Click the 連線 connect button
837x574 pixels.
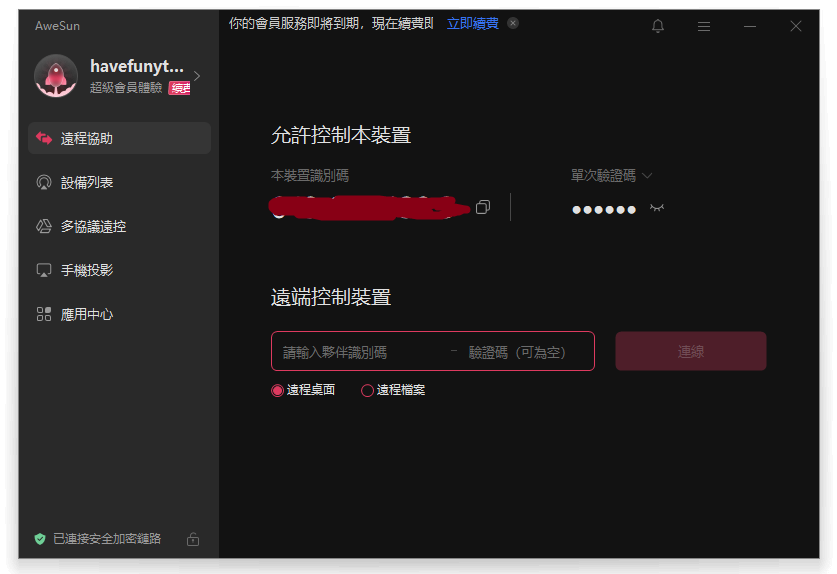(x=691, y=351)
